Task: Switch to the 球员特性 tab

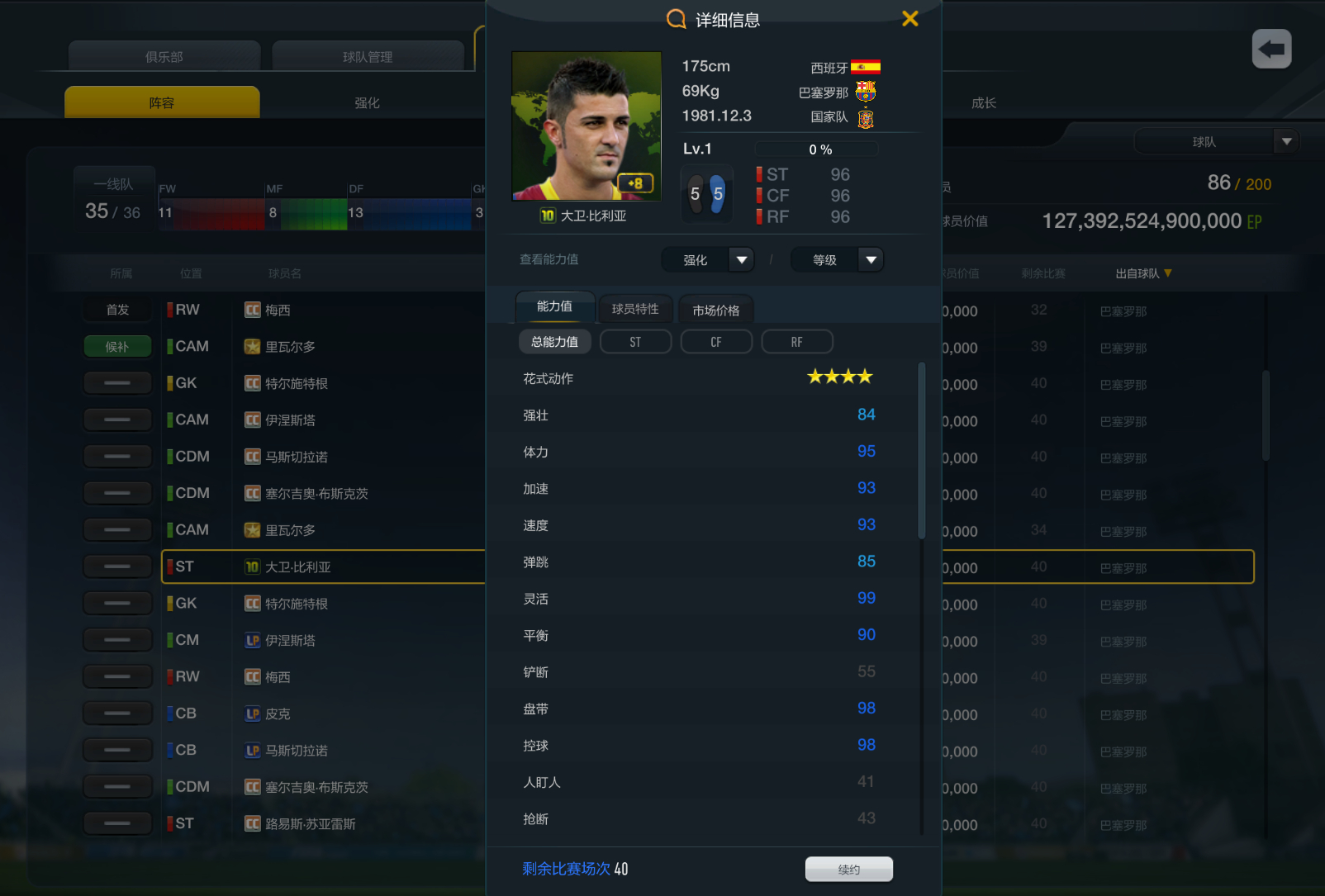Action: point(635,309)
